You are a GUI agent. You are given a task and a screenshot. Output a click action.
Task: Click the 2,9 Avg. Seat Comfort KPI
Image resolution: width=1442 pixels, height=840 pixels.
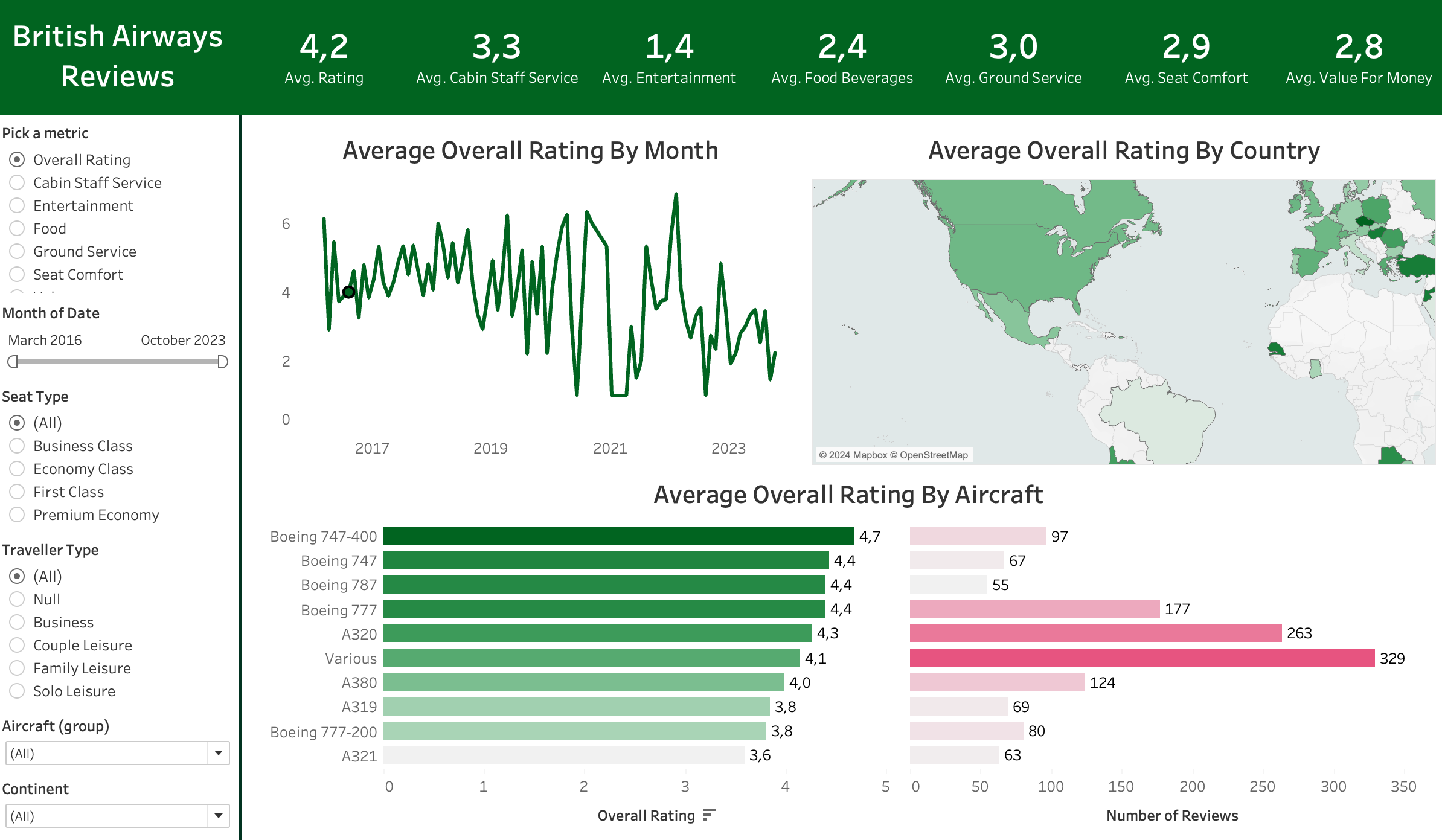pos(1186,59)
